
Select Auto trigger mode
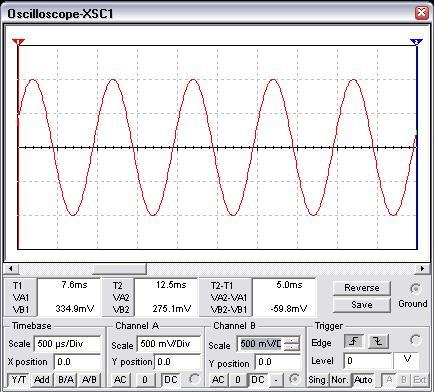coord(363,380)
